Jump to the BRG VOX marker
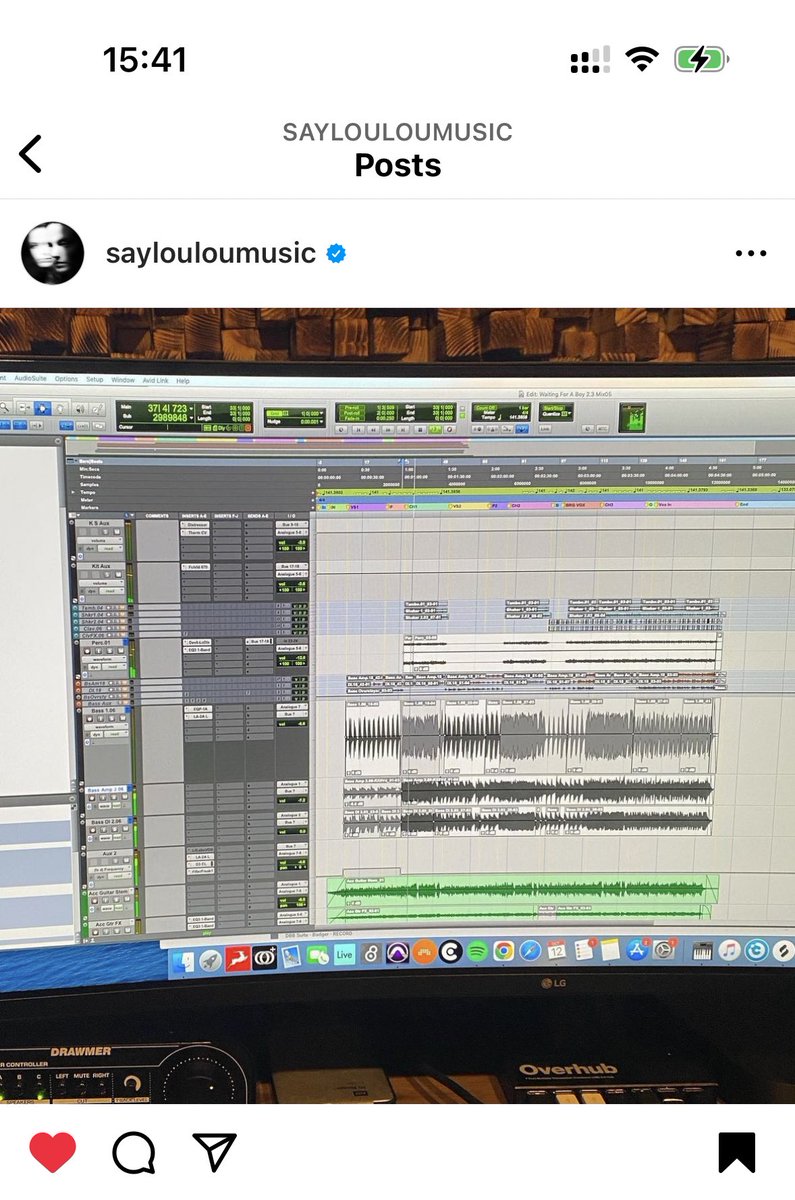 click(x=575, y=505)
